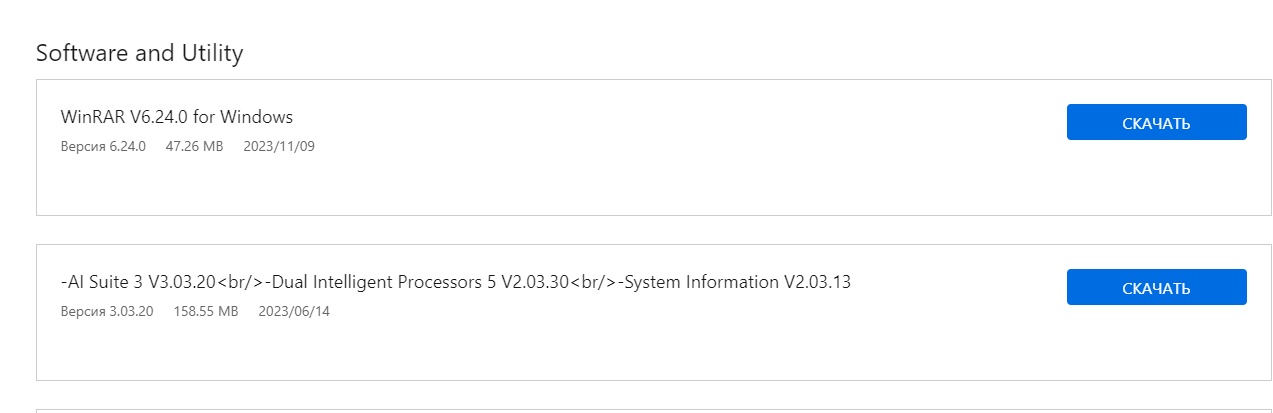The height and width of the screenshot is (413, 1273).
Task: Click the Версия 6.24.0 label
Action: (103, 147)
